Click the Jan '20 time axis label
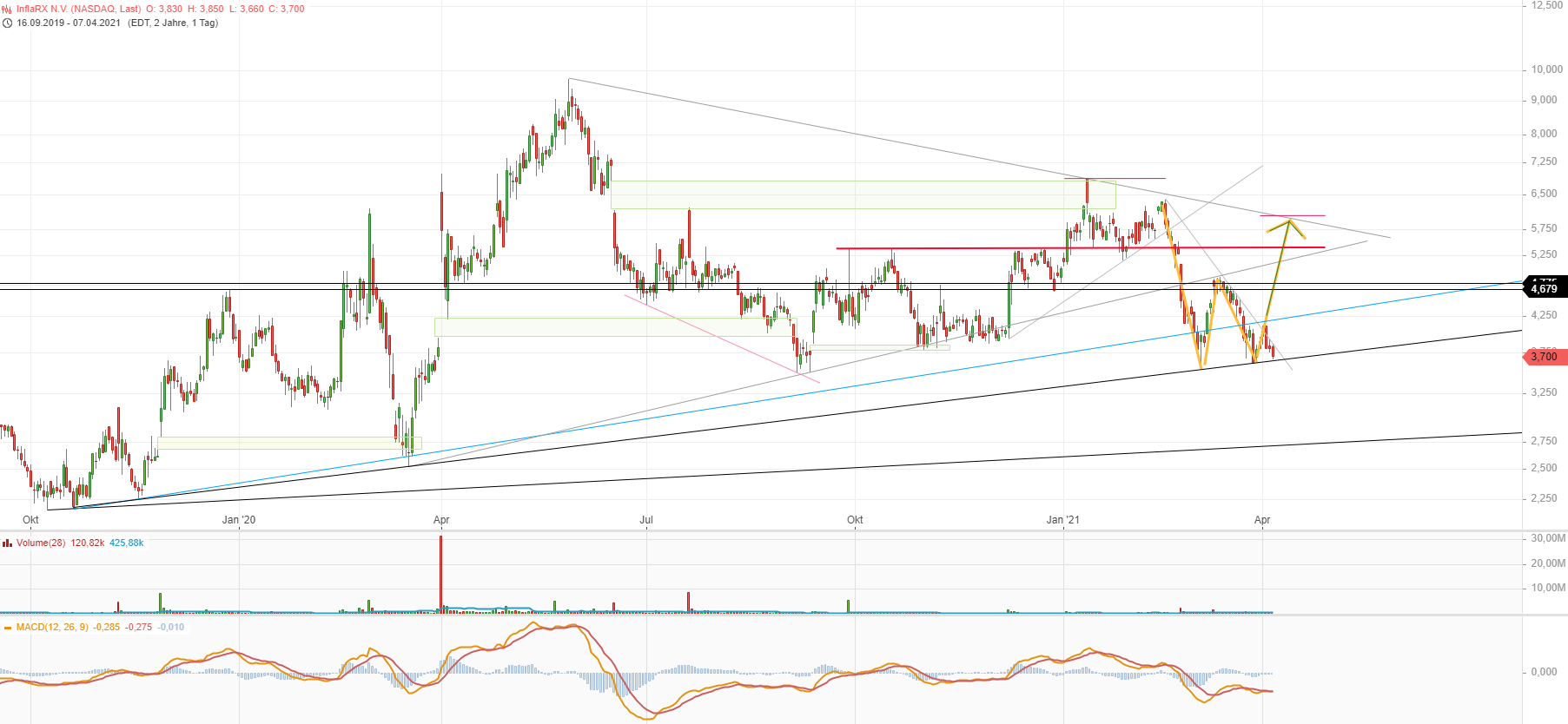This screenshot has height=724, width=1568. [x=239, y=520]
